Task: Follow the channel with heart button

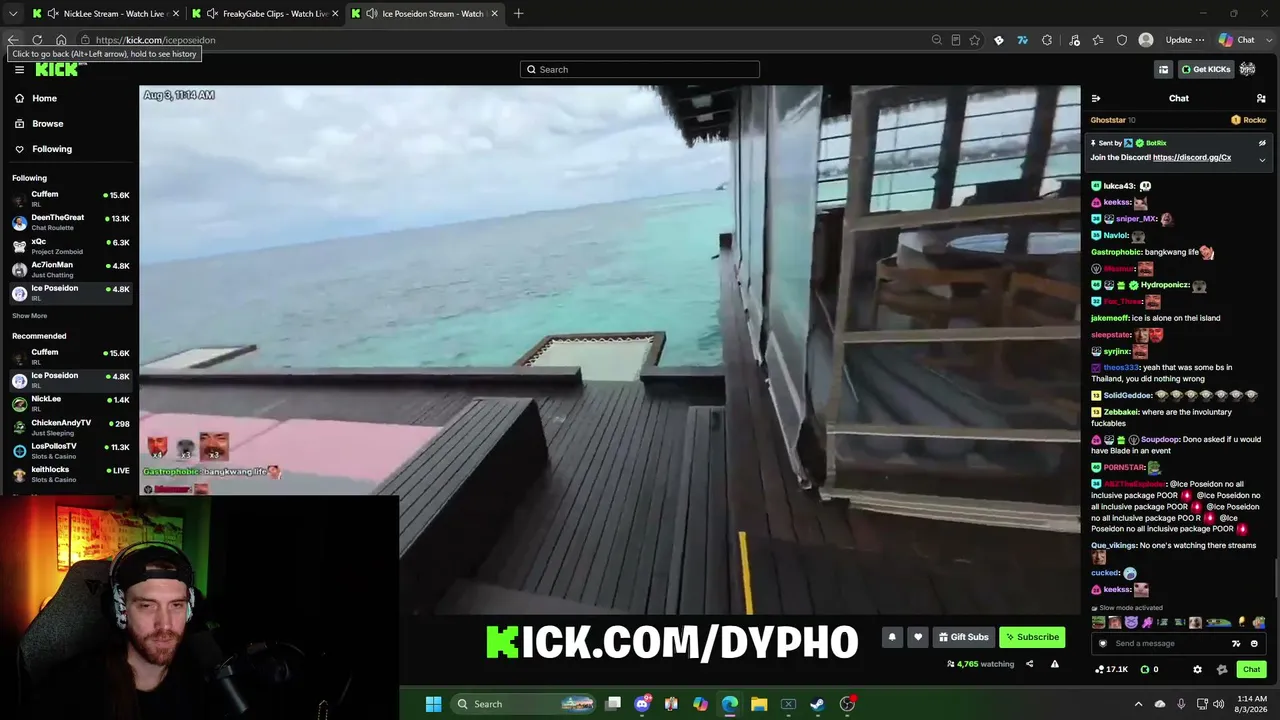Action: tap(918, 637)
